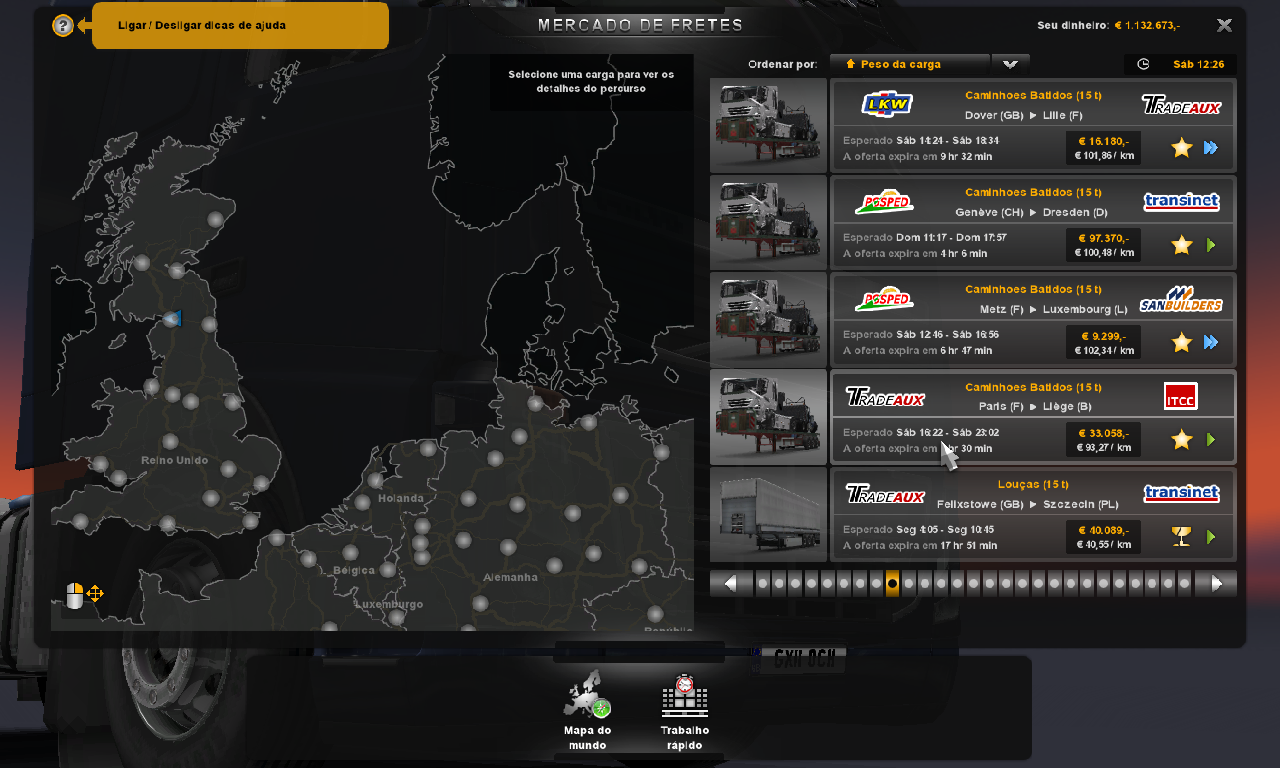Click the Seu dinheiro balance amount
Image resolution: width=1280 pixels, height=768 pixels.
1147,25
